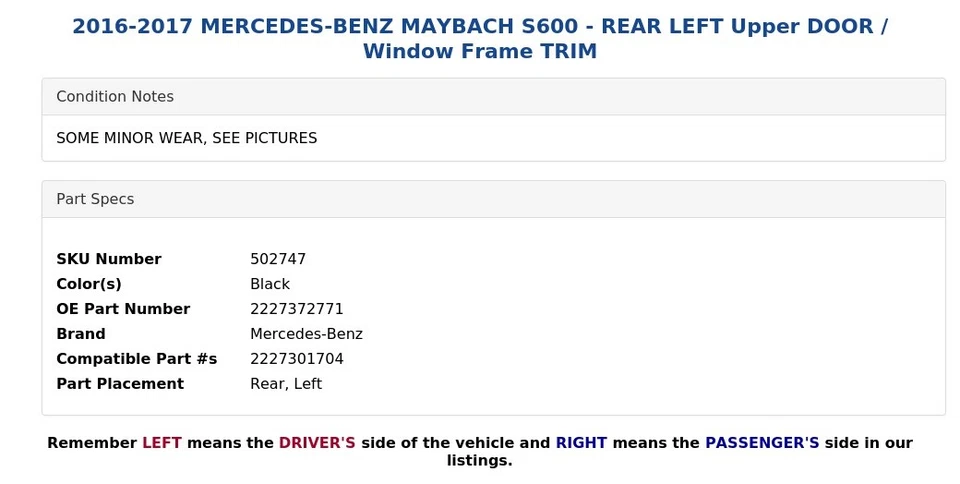Click the blue PASSENGER'S word
The image size is (960, 484).
point(762,443)
